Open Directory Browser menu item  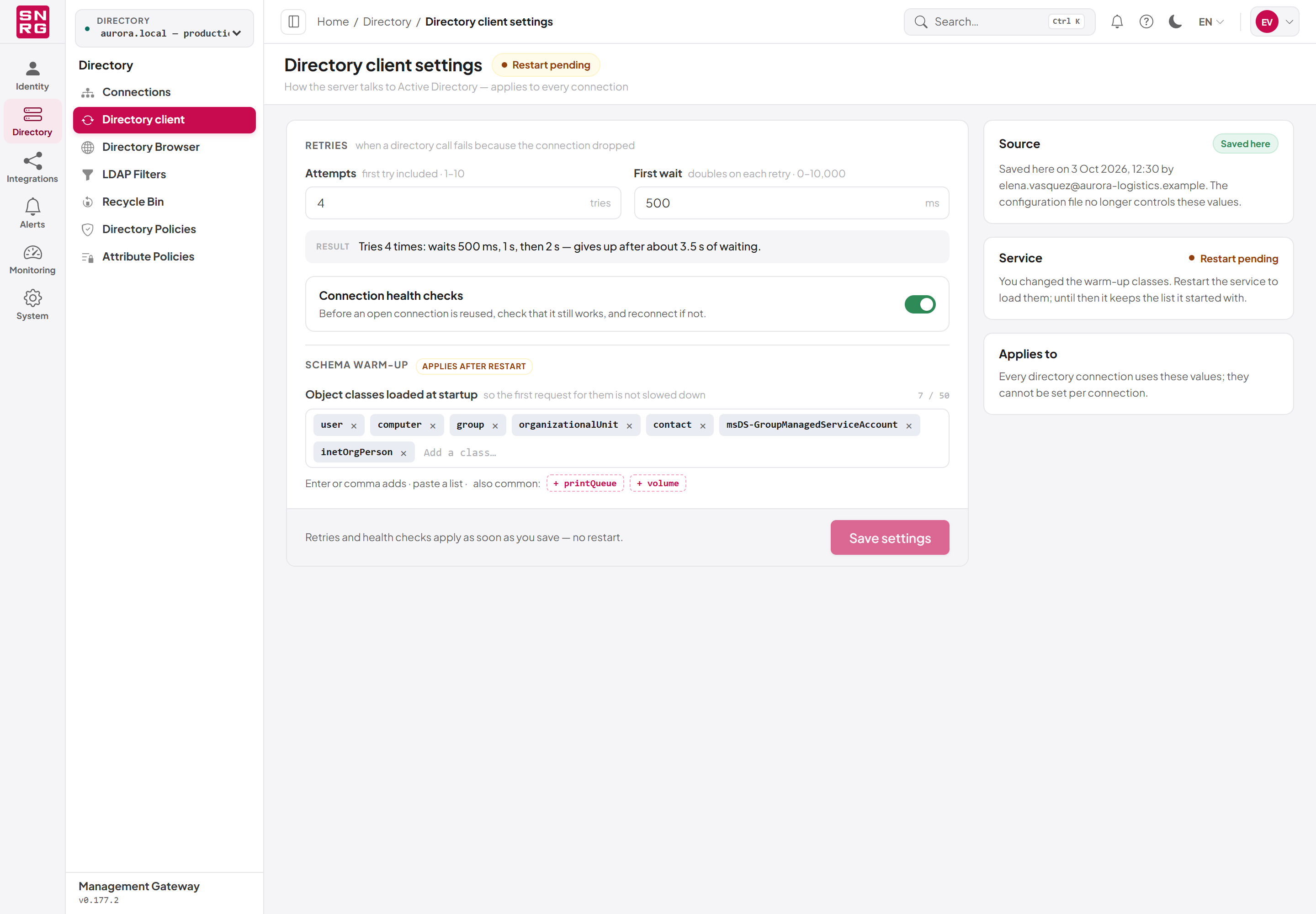point(164,147)
